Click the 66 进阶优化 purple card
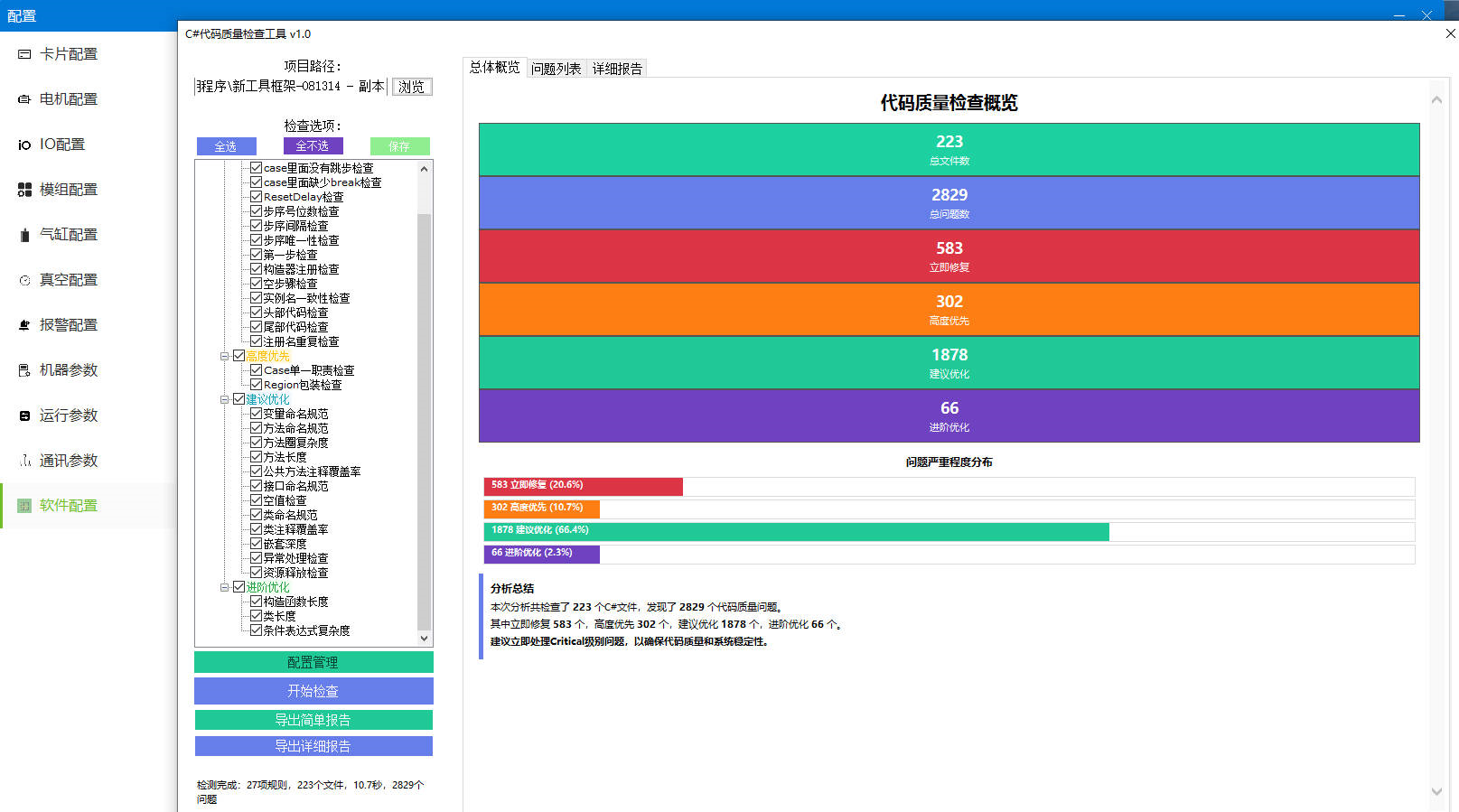The height and width of the screenshot is (812, 1459). 949,415
